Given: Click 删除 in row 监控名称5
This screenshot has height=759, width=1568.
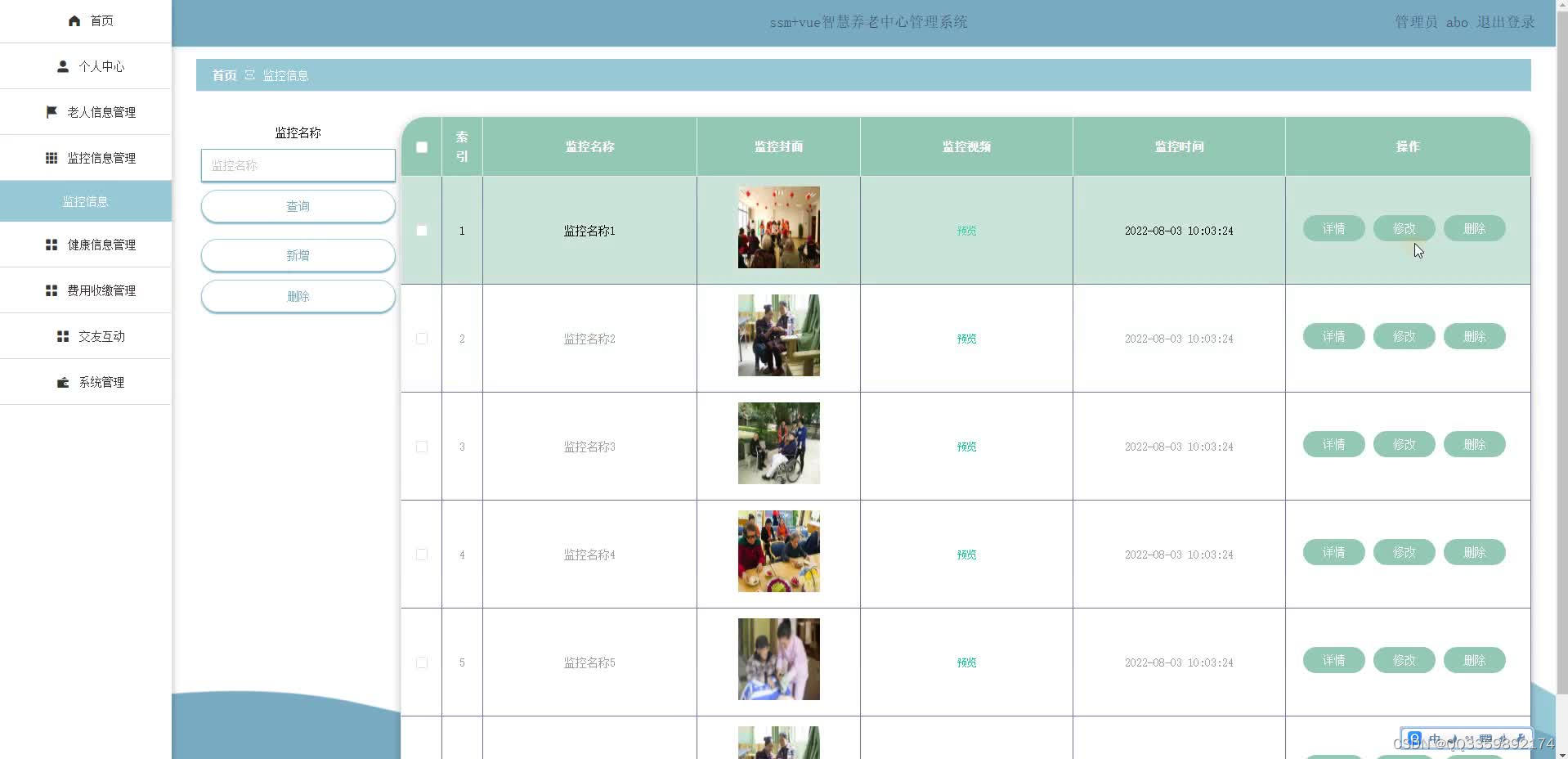Looking at the screenshot, I should pos(1474,660).
